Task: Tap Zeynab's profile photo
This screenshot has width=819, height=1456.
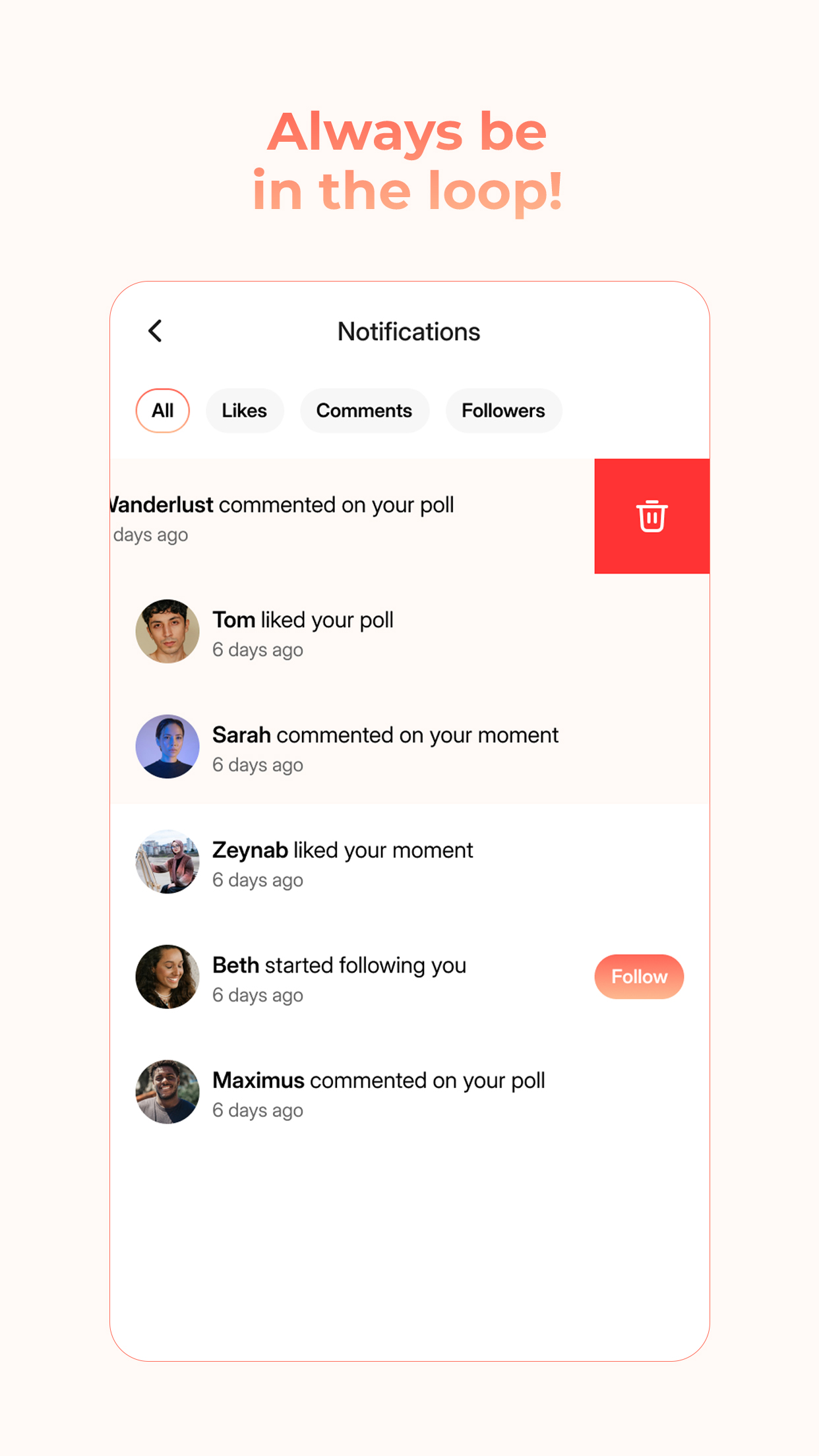Action: [x=167, y=862]
